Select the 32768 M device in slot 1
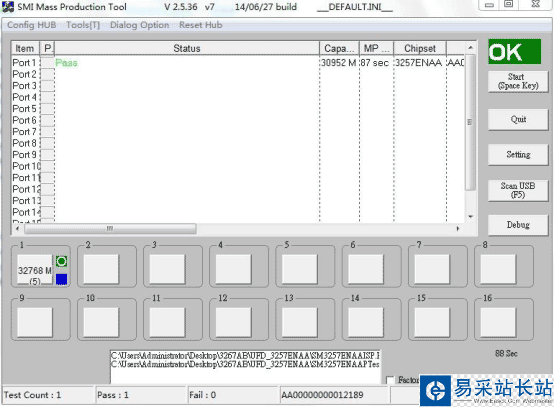The height and width of the screenshot is (407, 554). (x=35, y=270)
